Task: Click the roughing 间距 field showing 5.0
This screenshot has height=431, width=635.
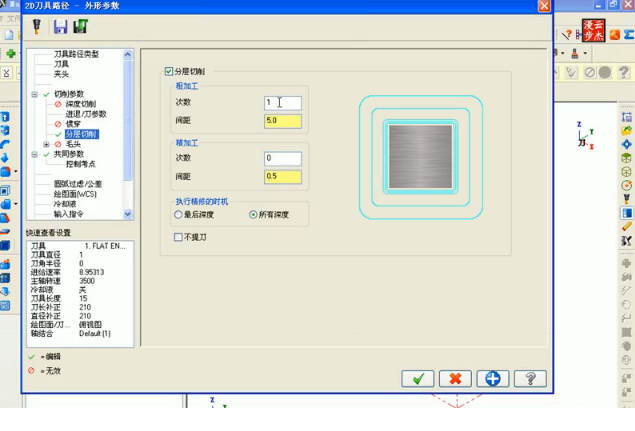Action: (283, 122)
